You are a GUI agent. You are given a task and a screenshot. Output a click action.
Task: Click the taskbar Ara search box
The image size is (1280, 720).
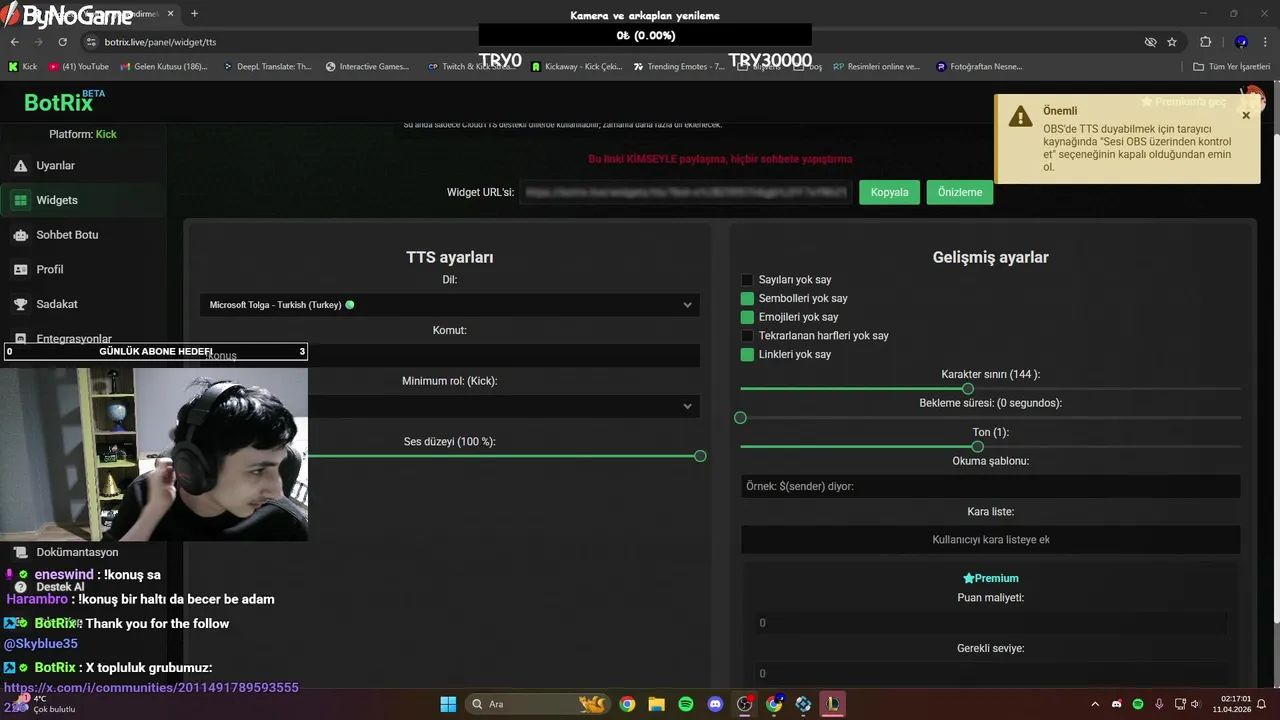tap(538, 704)
